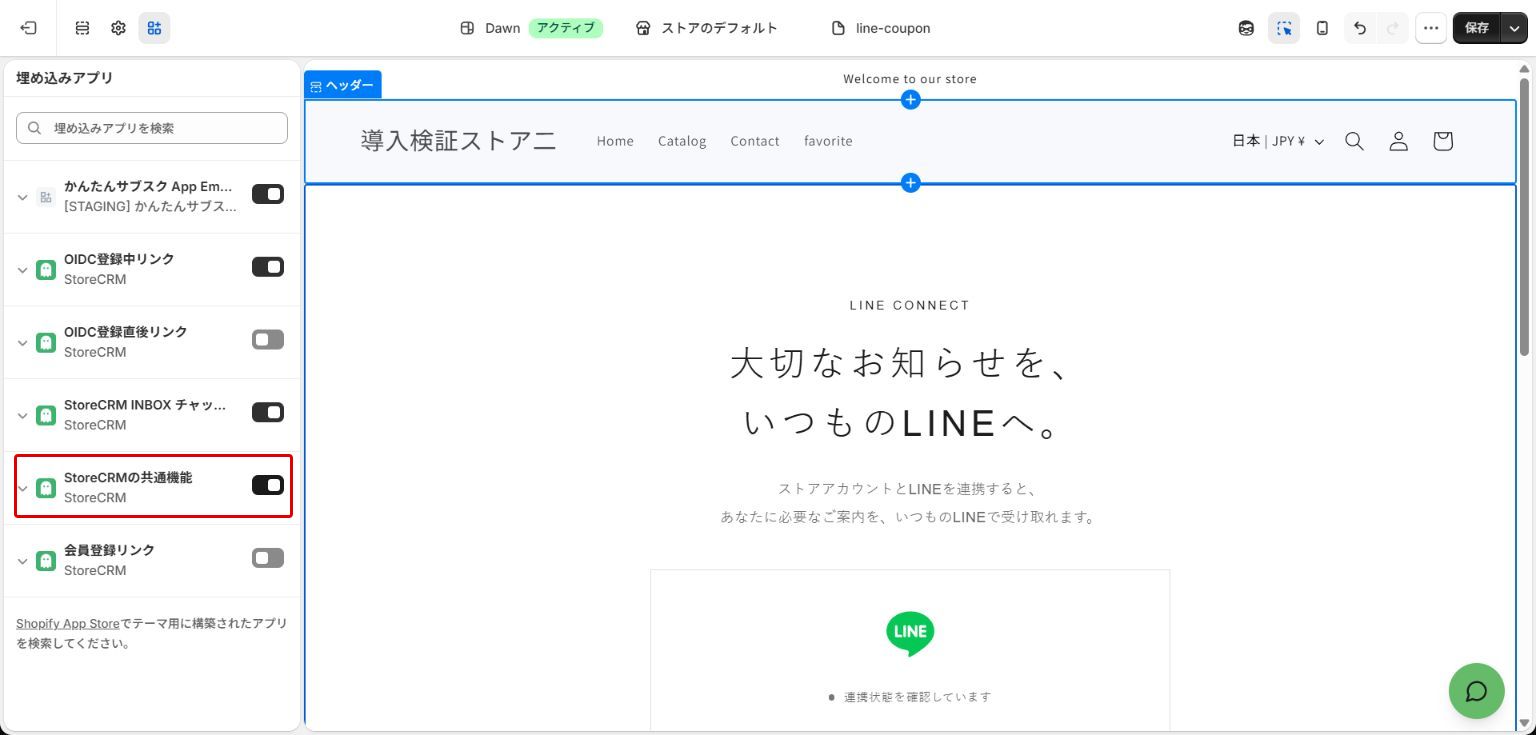Enable the 会員登録リンク toggle

click(x=268, y=558)
